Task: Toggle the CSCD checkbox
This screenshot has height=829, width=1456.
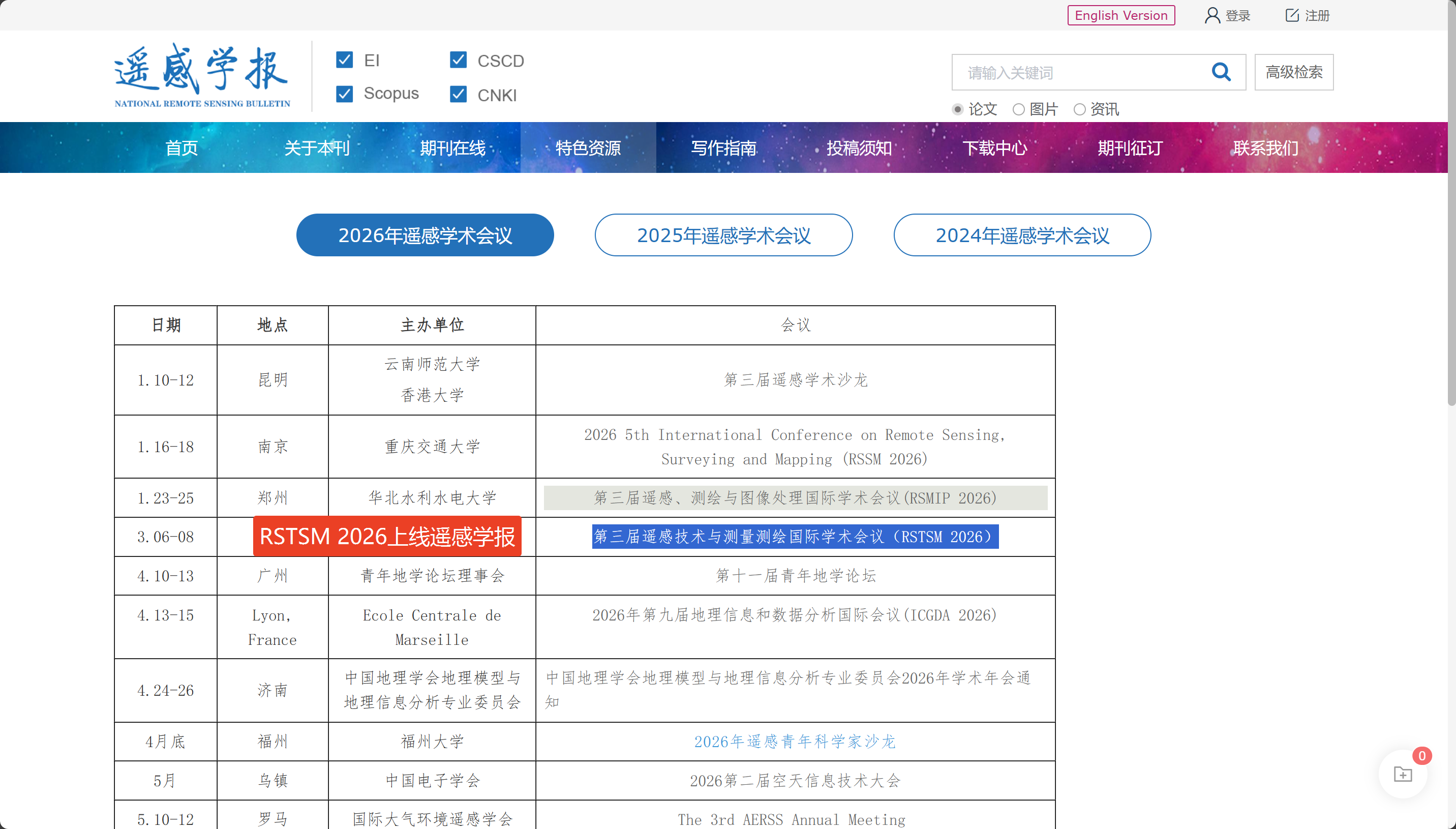Action: point(458,60)
